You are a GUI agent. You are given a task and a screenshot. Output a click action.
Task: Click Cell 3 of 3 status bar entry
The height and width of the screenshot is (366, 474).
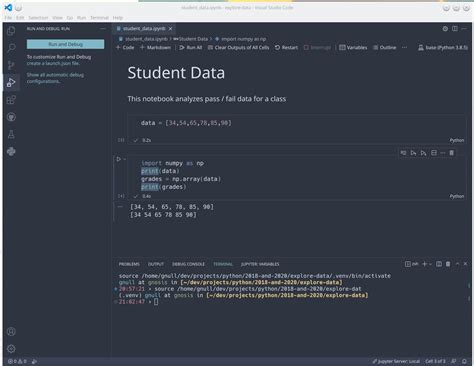point(435,361)
